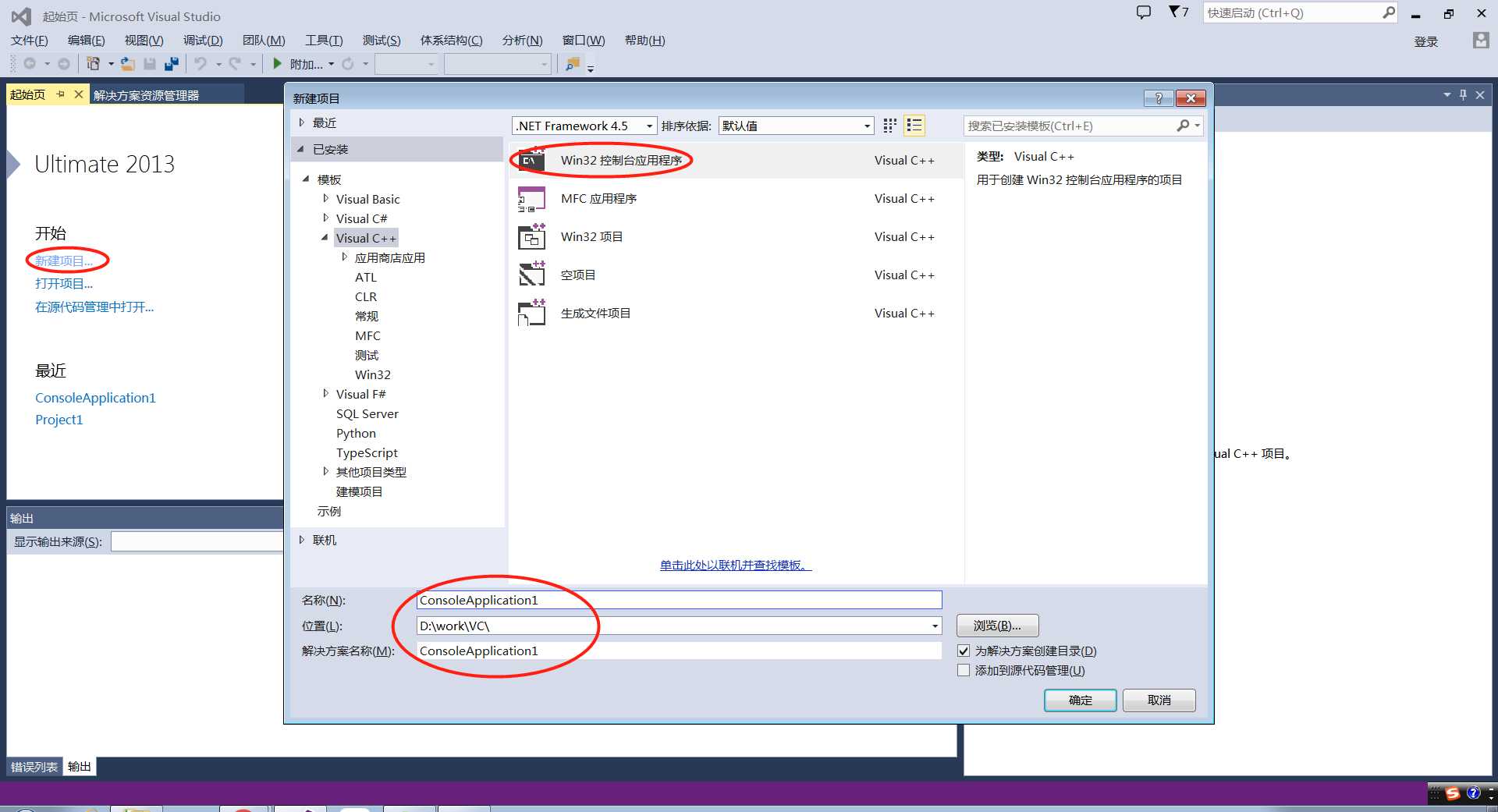Open the notifications flag showing 7
Viewport: 1498px width, 812px height.
coord(1178,12)
